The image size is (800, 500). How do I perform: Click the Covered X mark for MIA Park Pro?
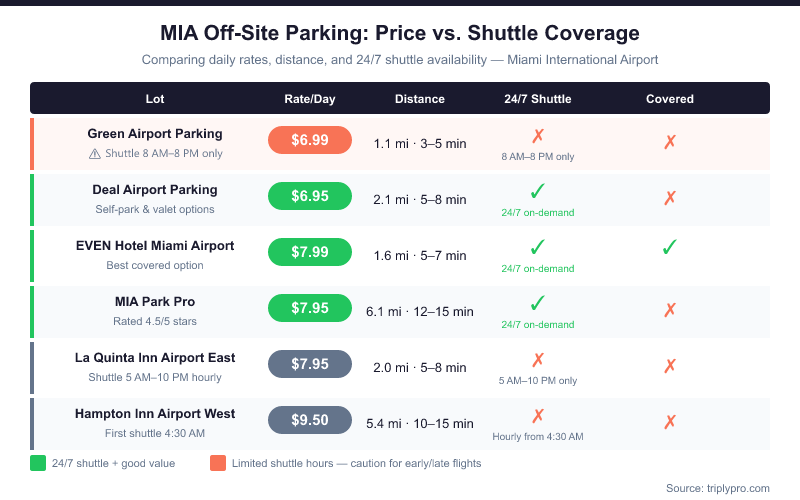(670, 311)
